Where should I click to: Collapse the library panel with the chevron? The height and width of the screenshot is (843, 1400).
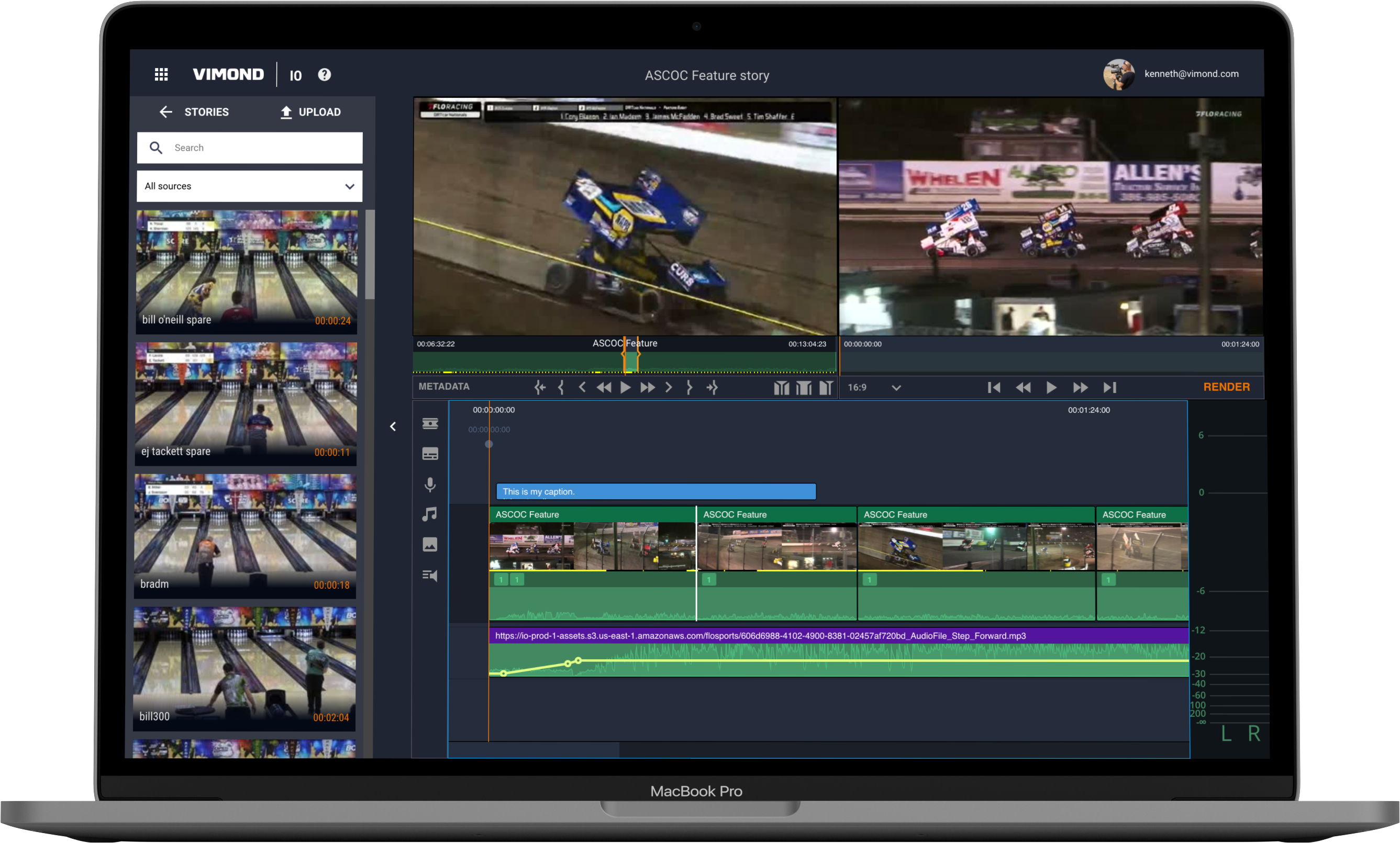tap(393, 426)
